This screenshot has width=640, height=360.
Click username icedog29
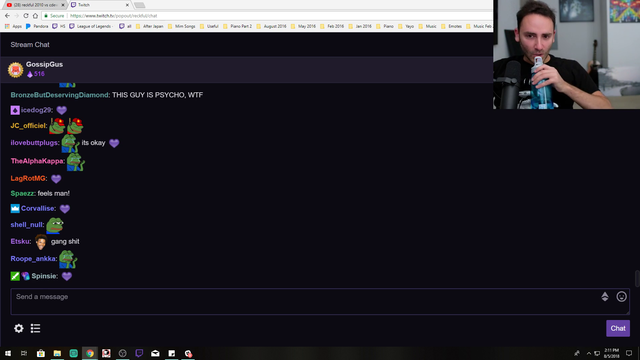[x=37, y=110]
